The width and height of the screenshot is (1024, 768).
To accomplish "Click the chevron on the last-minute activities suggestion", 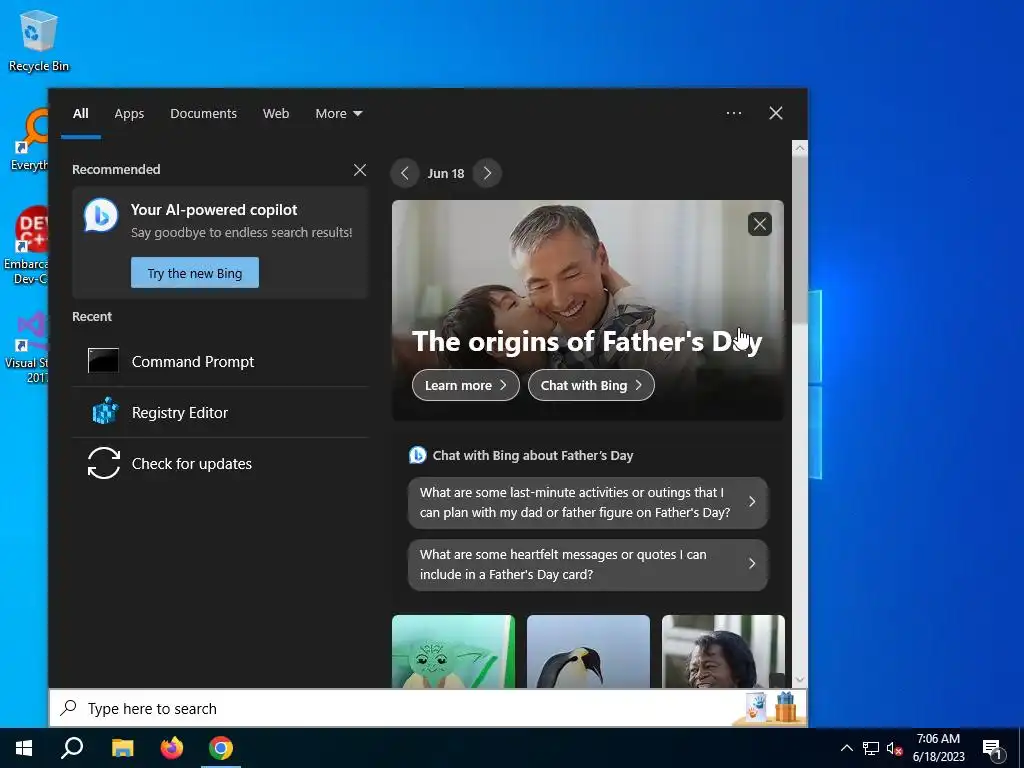I will coord(752,502).
